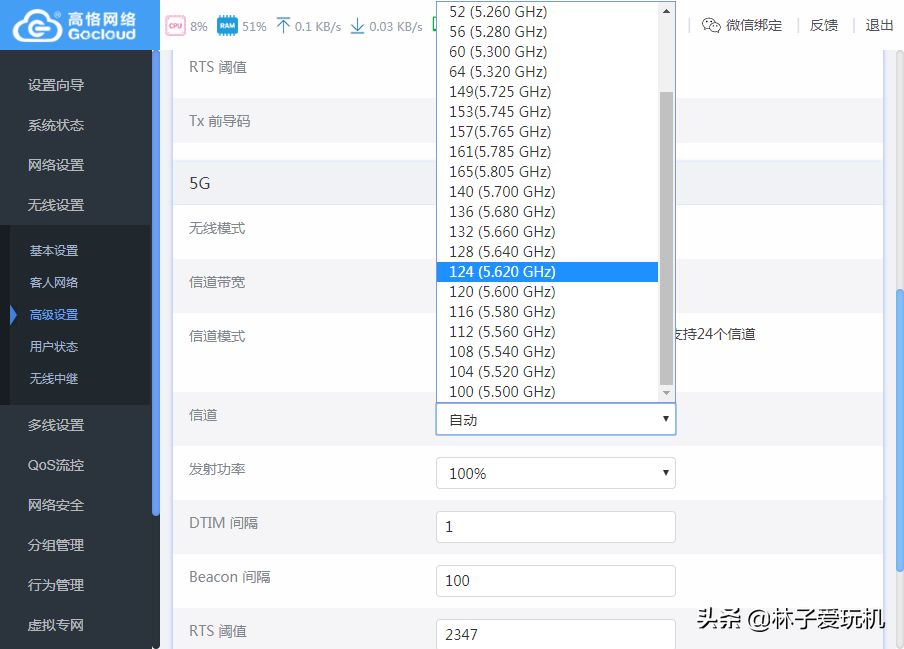Screen dimensions: 904x649
Task: Click the download speed arrow icon
Action: tap(357, 25)
